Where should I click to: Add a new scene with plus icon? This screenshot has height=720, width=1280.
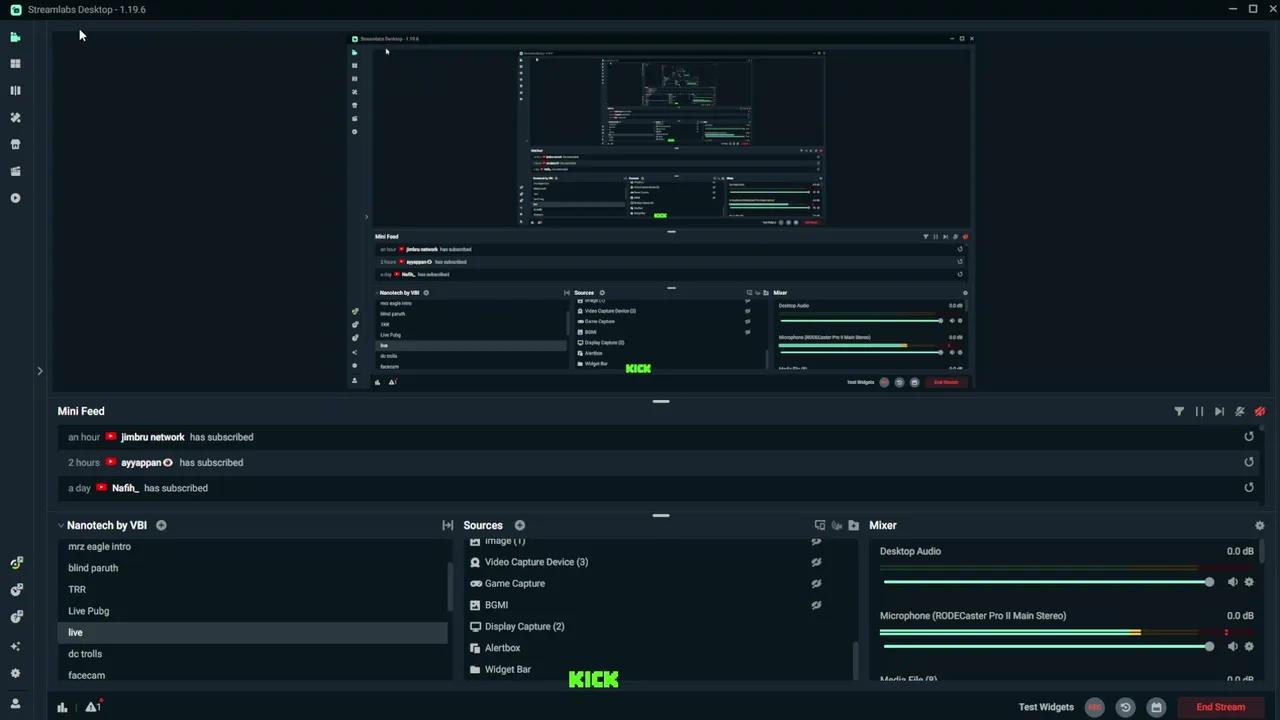161,525
